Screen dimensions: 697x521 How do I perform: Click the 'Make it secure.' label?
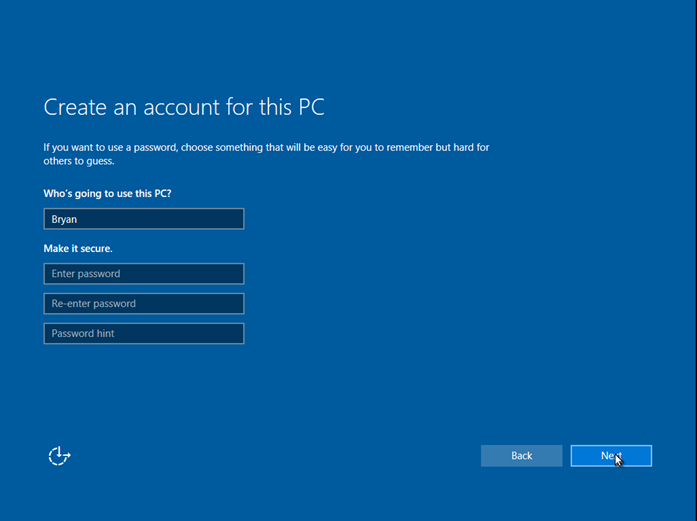pyautogui.click(x=78, y=248)
